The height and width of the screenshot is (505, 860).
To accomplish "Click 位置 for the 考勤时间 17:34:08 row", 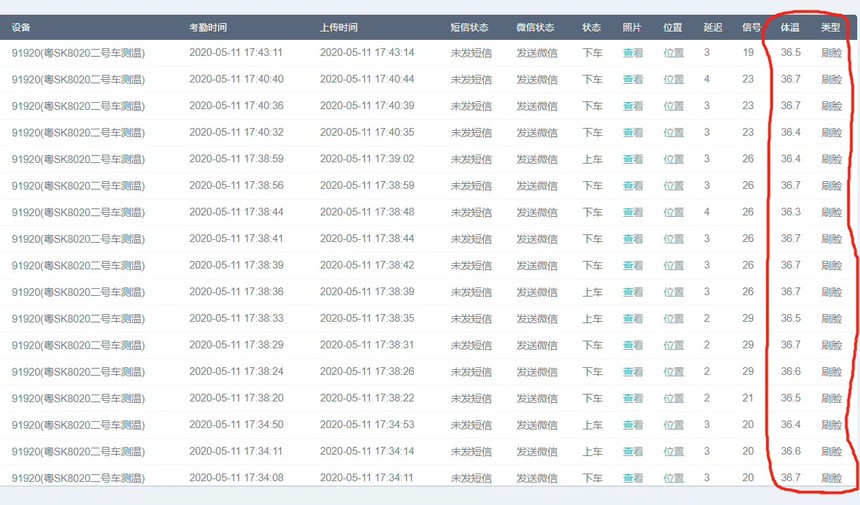I will (x=673, y=478).
